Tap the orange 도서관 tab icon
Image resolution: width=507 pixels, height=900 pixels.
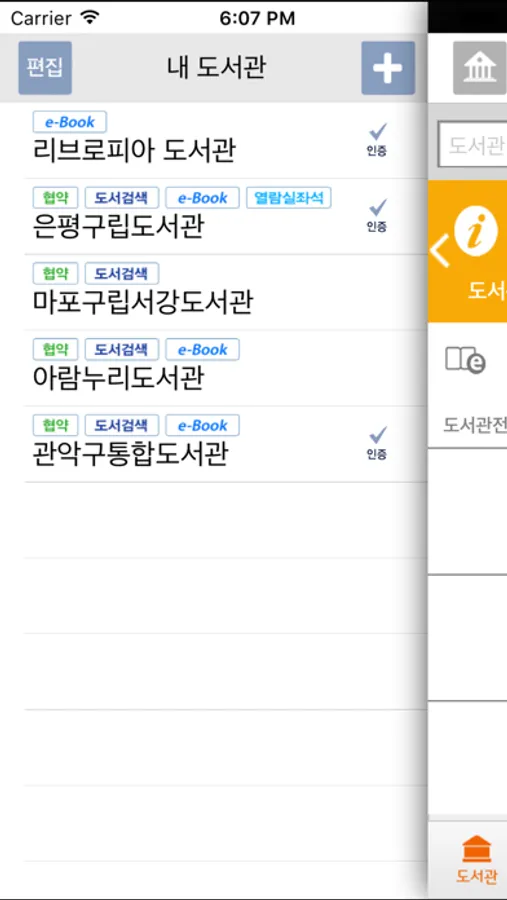point(477,849)
